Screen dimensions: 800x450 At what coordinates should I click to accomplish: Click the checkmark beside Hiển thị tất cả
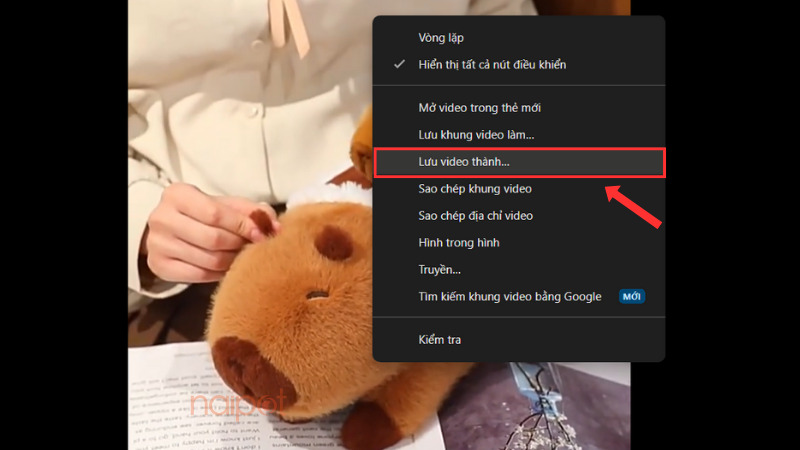(x=399, y=65)
